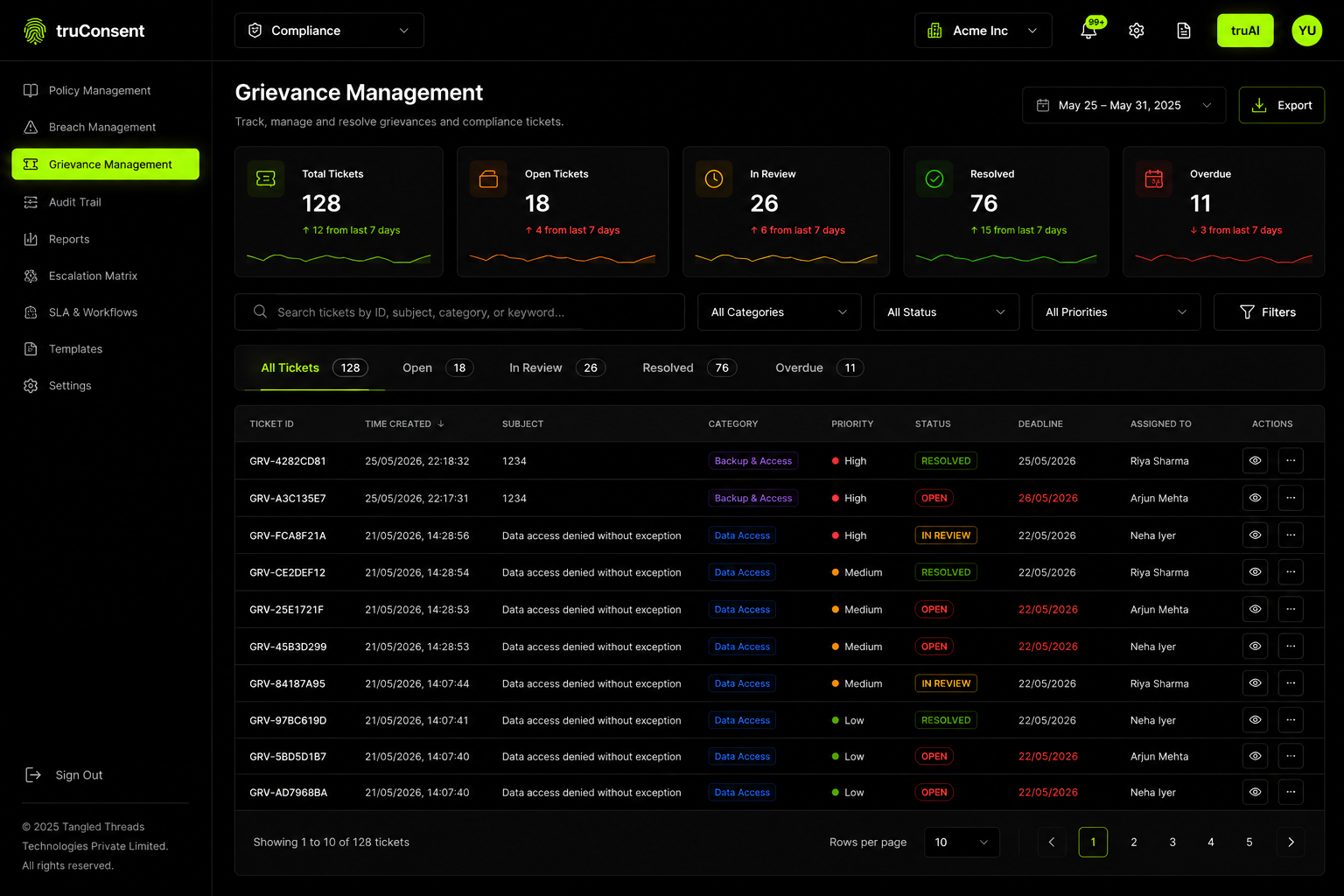Go to page 5

1249,842
